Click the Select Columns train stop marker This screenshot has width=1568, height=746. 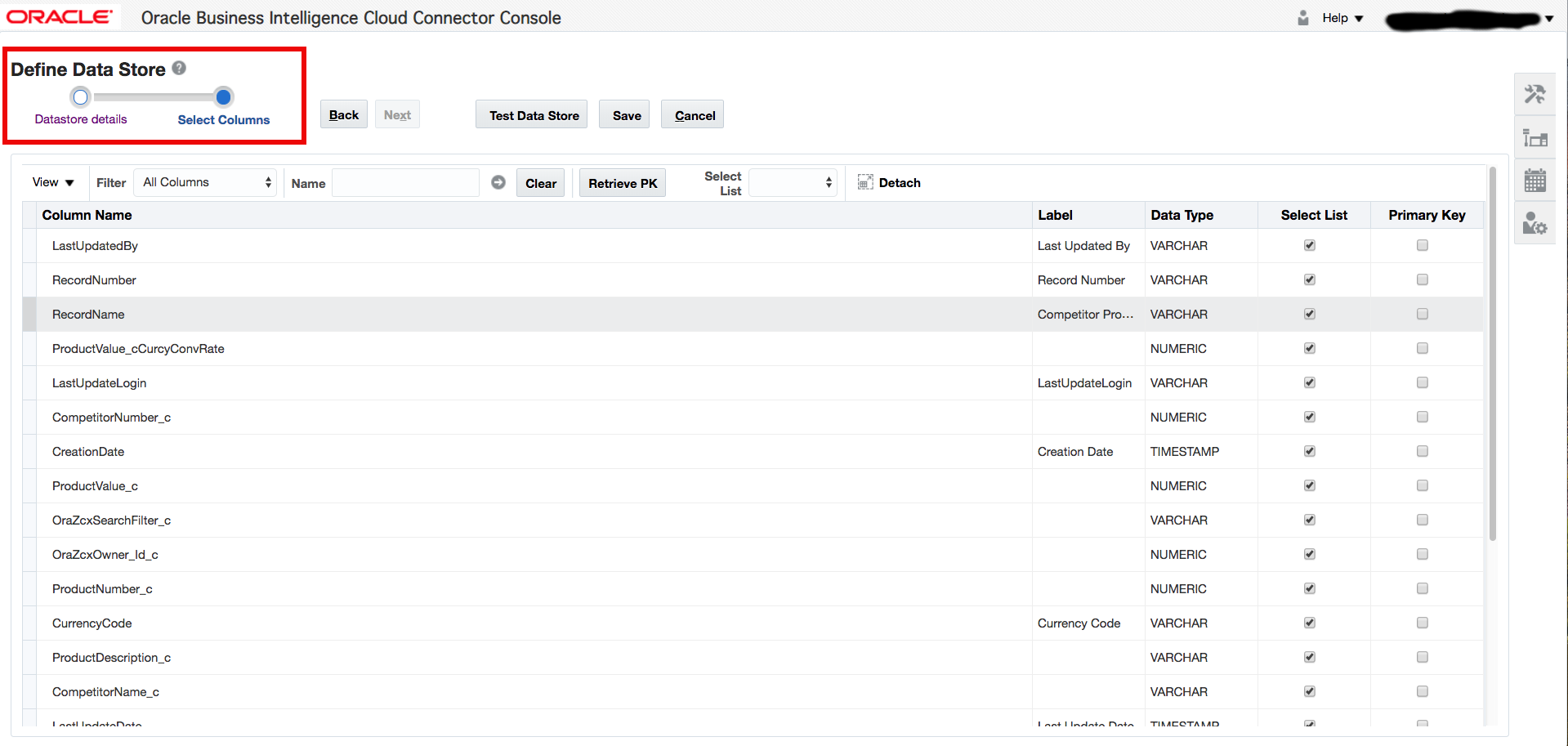[223, 97]
